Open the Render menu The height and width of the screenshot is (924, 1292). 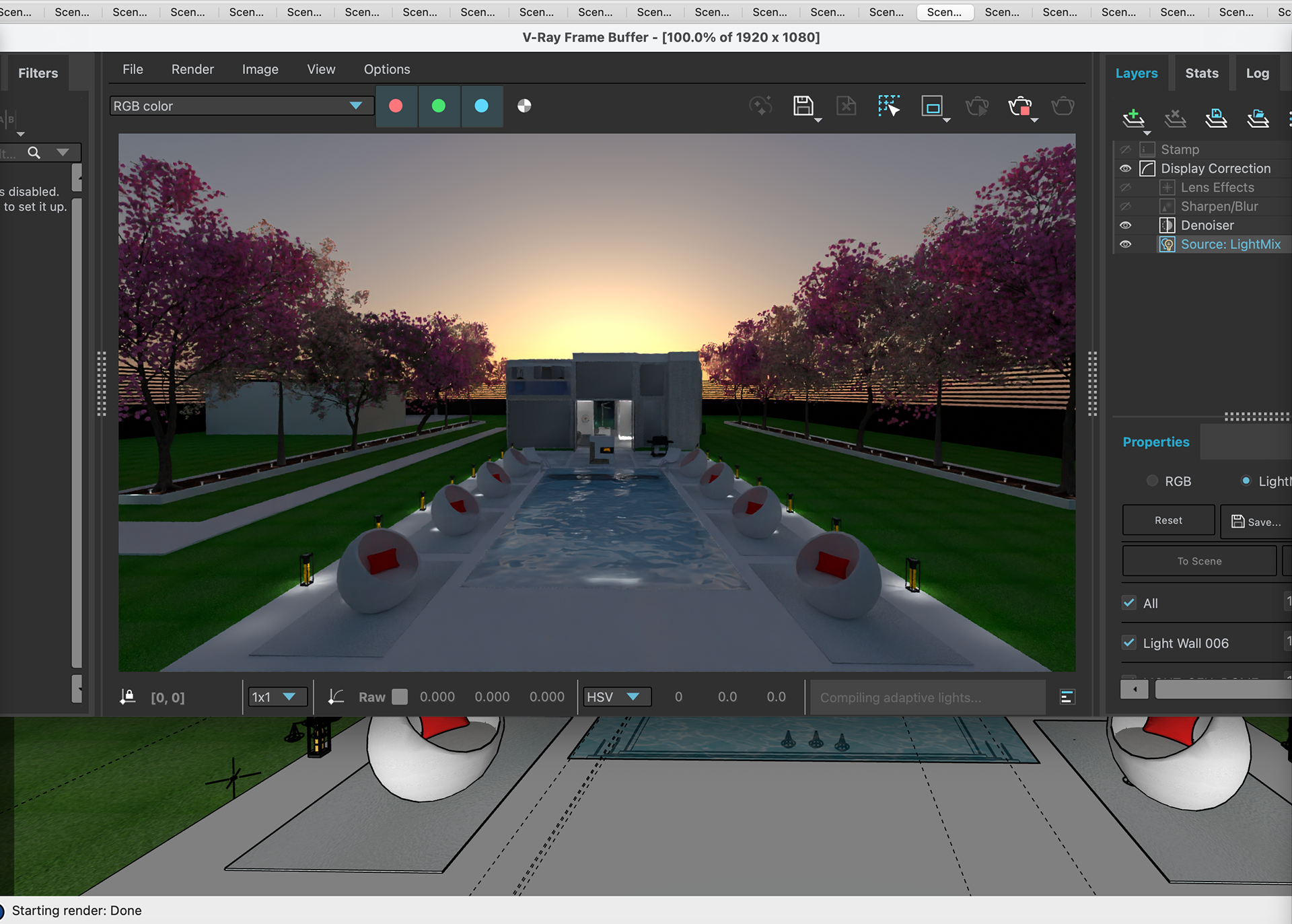(x=192, y=69)
